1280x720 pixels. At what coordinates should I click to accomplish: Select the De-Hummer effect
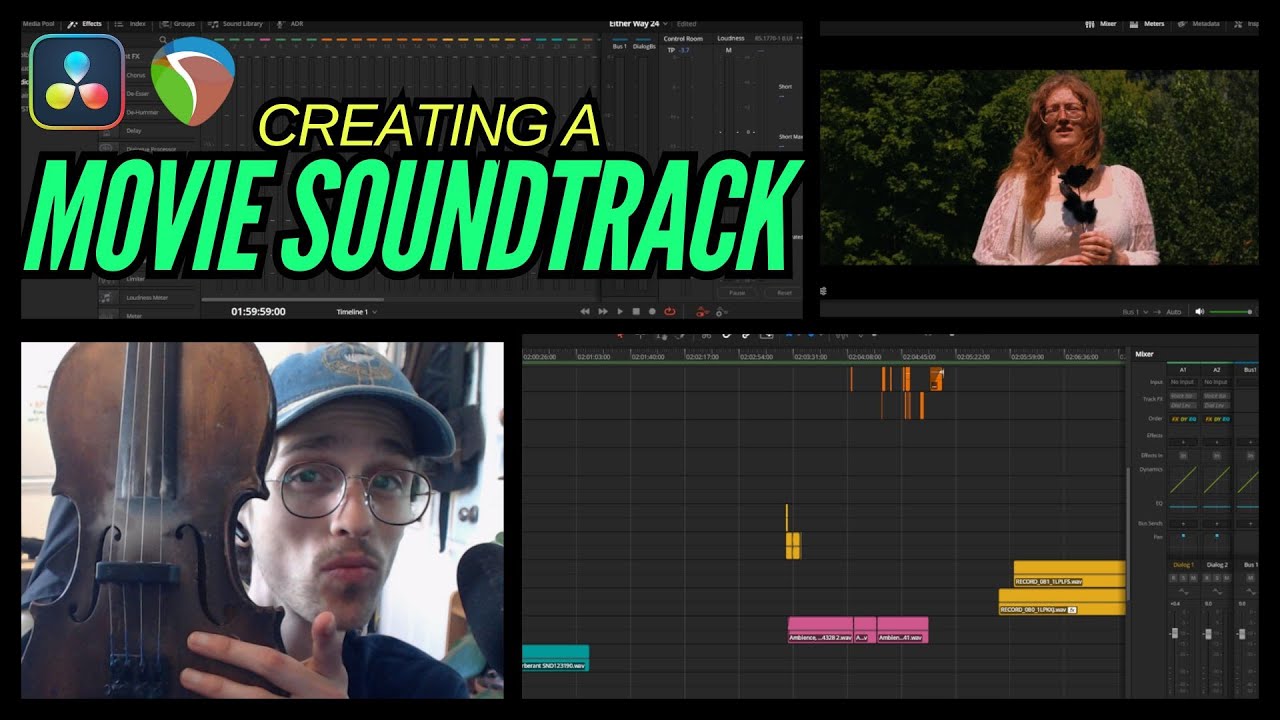[x=141, y=112]
